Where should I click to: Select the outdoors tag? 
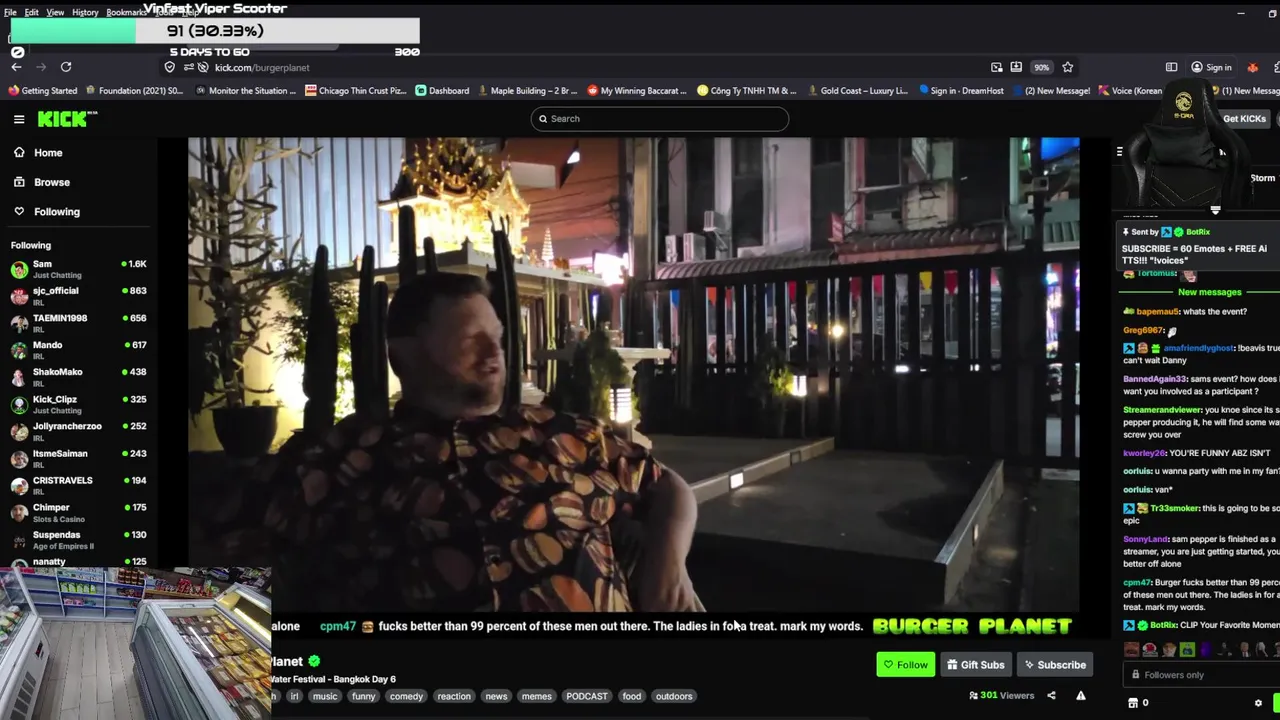[x=674, y=696]
